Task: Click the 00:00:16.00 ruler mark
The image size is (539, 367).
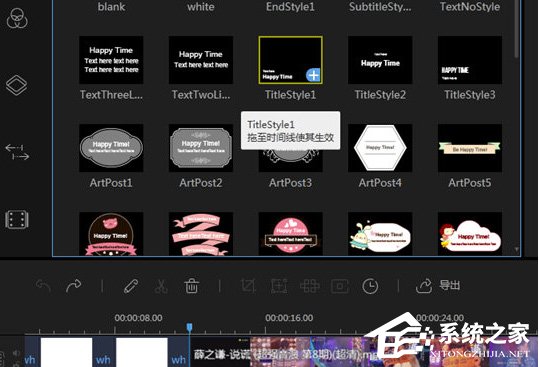Action: coord(289,318)
